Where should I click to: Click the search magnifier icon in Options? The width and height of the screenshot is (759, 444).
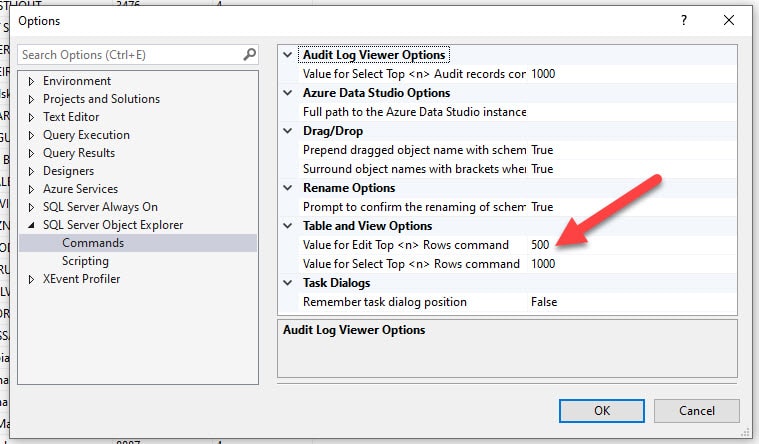pos(250,55)
